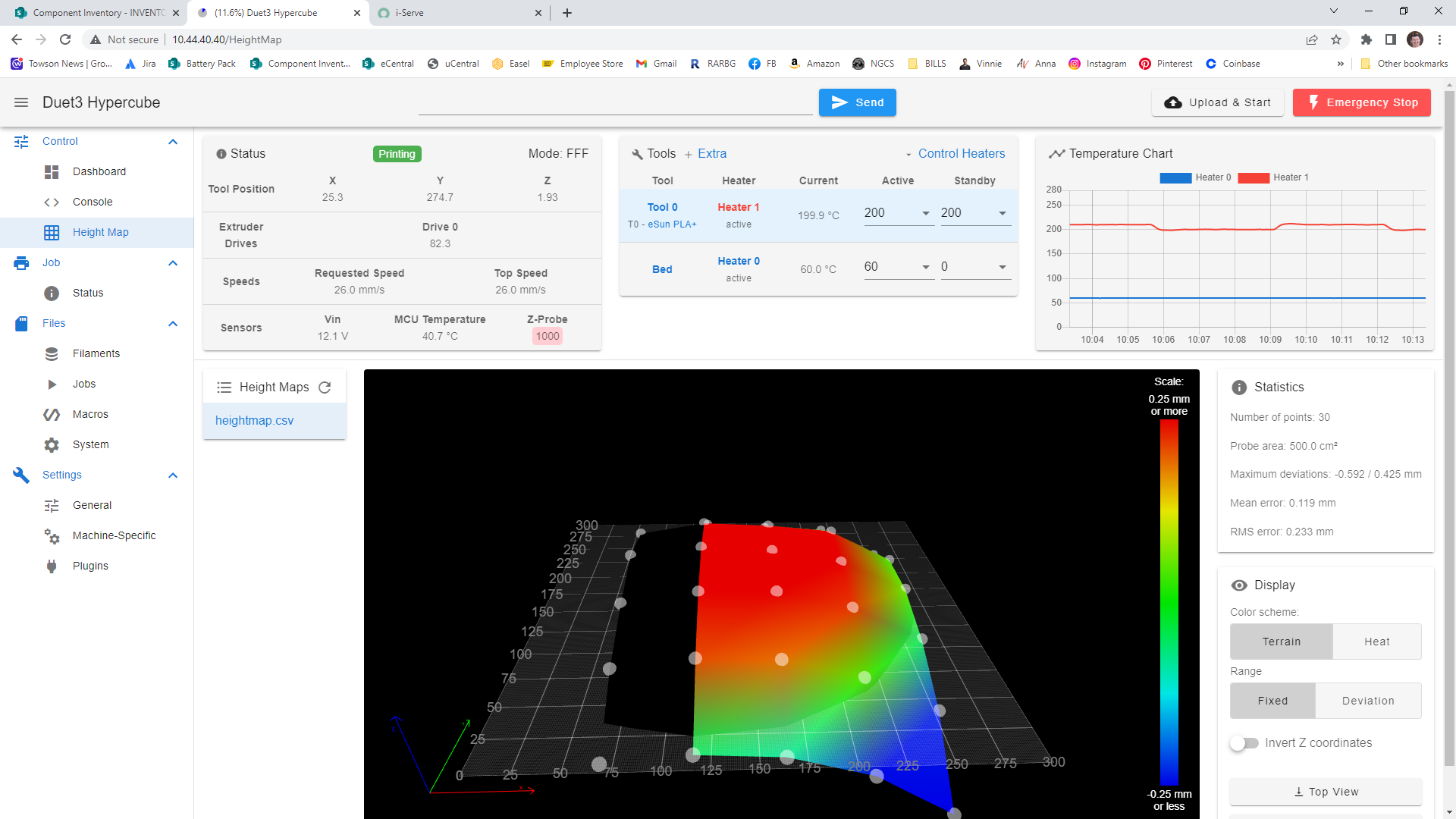Toggle Heater 1 legend in temperature chart
Viewport: 1456px width, 819px height.
(1272, 177)
